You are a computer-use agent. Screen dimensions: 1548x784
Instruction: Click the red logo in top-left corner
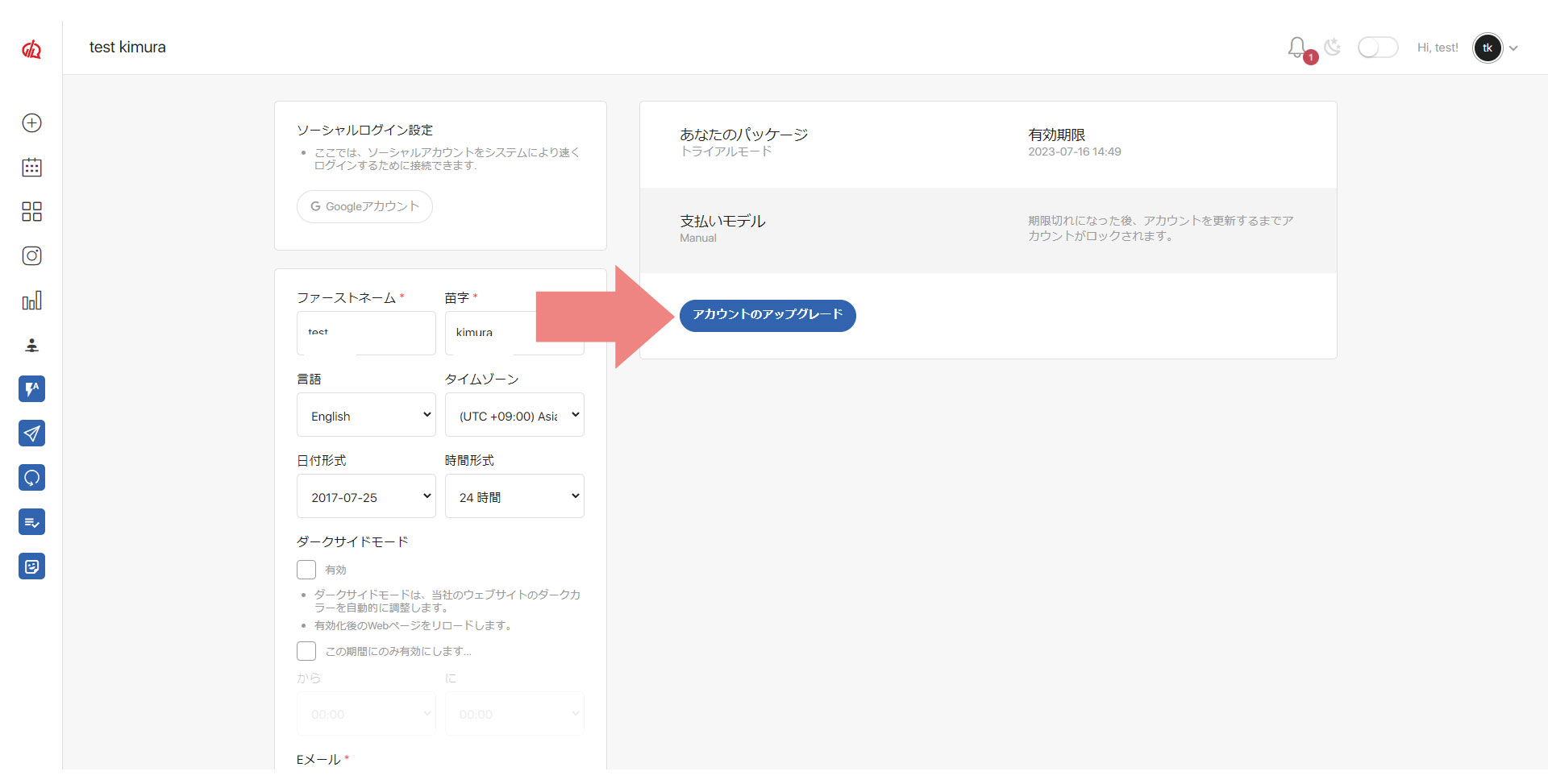click(x=31, y=50)
